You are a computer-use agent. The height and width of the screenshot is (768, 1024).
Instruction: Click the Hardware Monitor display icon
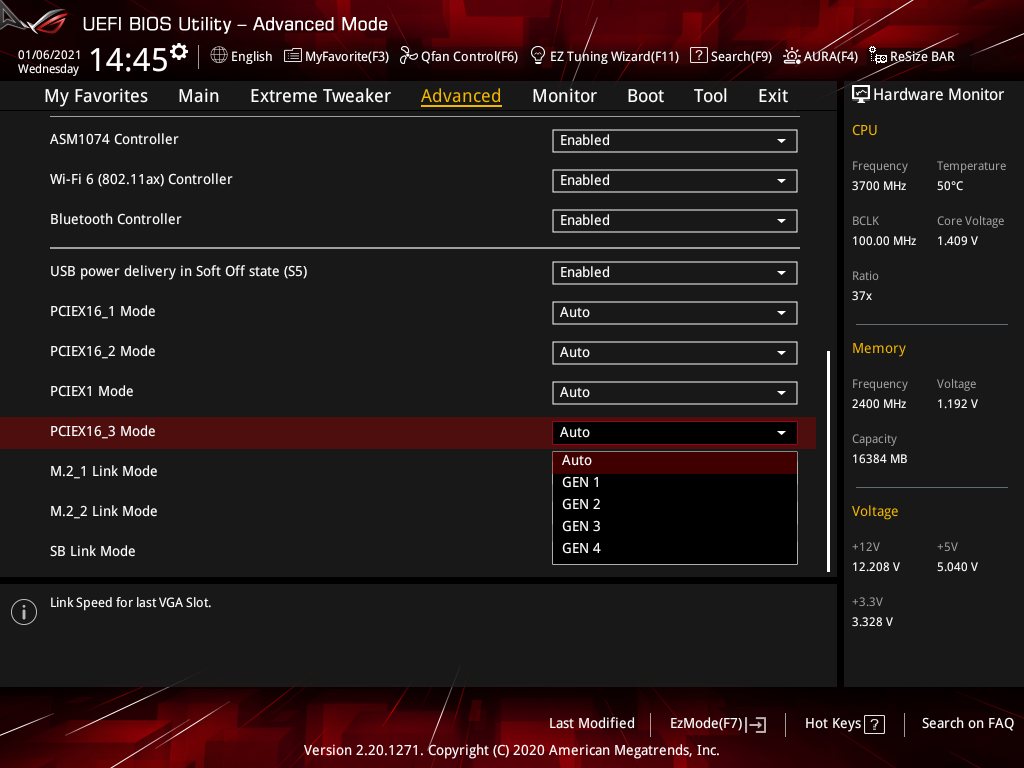861,95
